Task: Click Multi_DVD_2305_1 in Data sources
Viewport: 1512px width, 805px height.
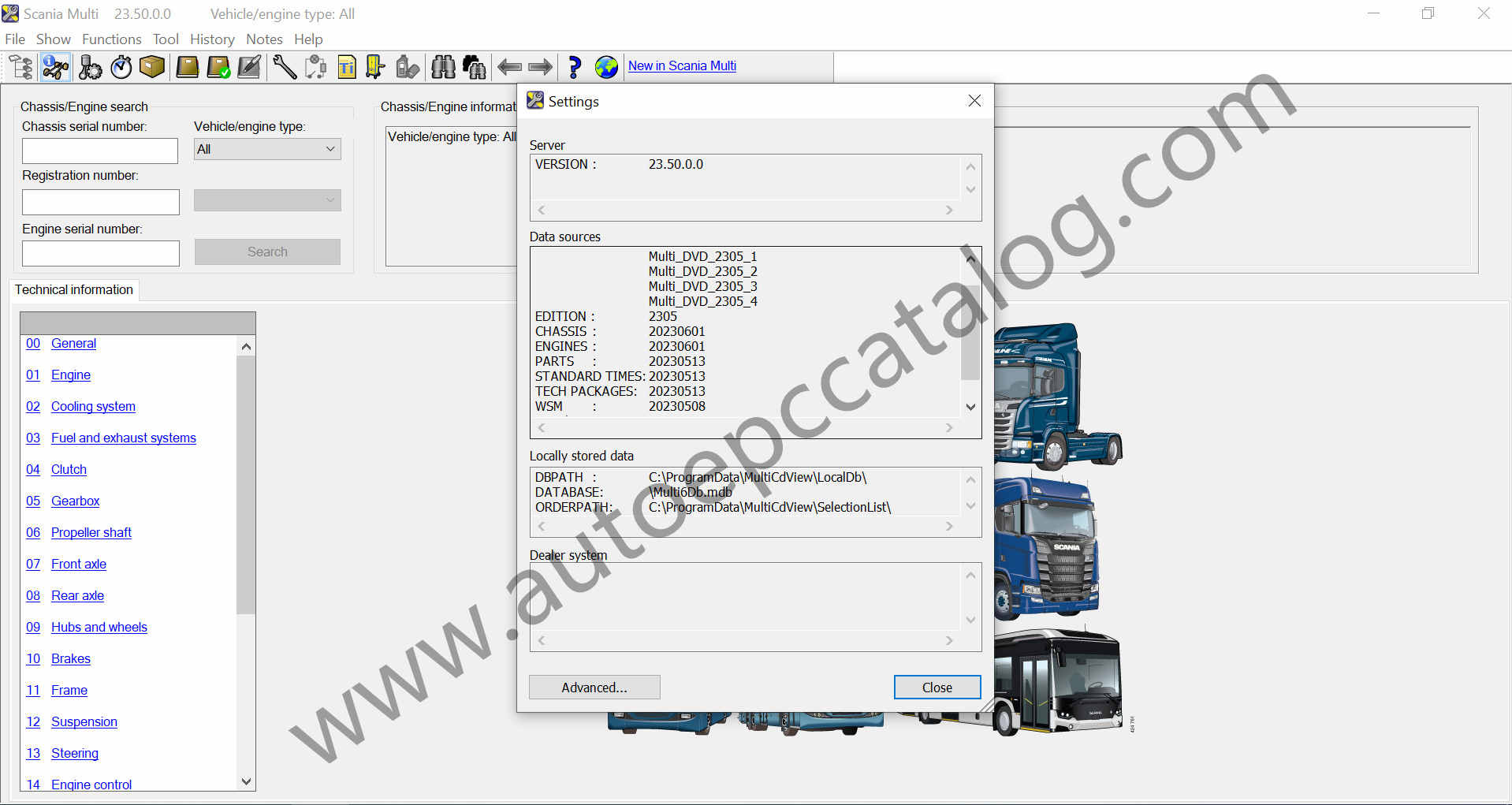Action: tap(702, 256)
